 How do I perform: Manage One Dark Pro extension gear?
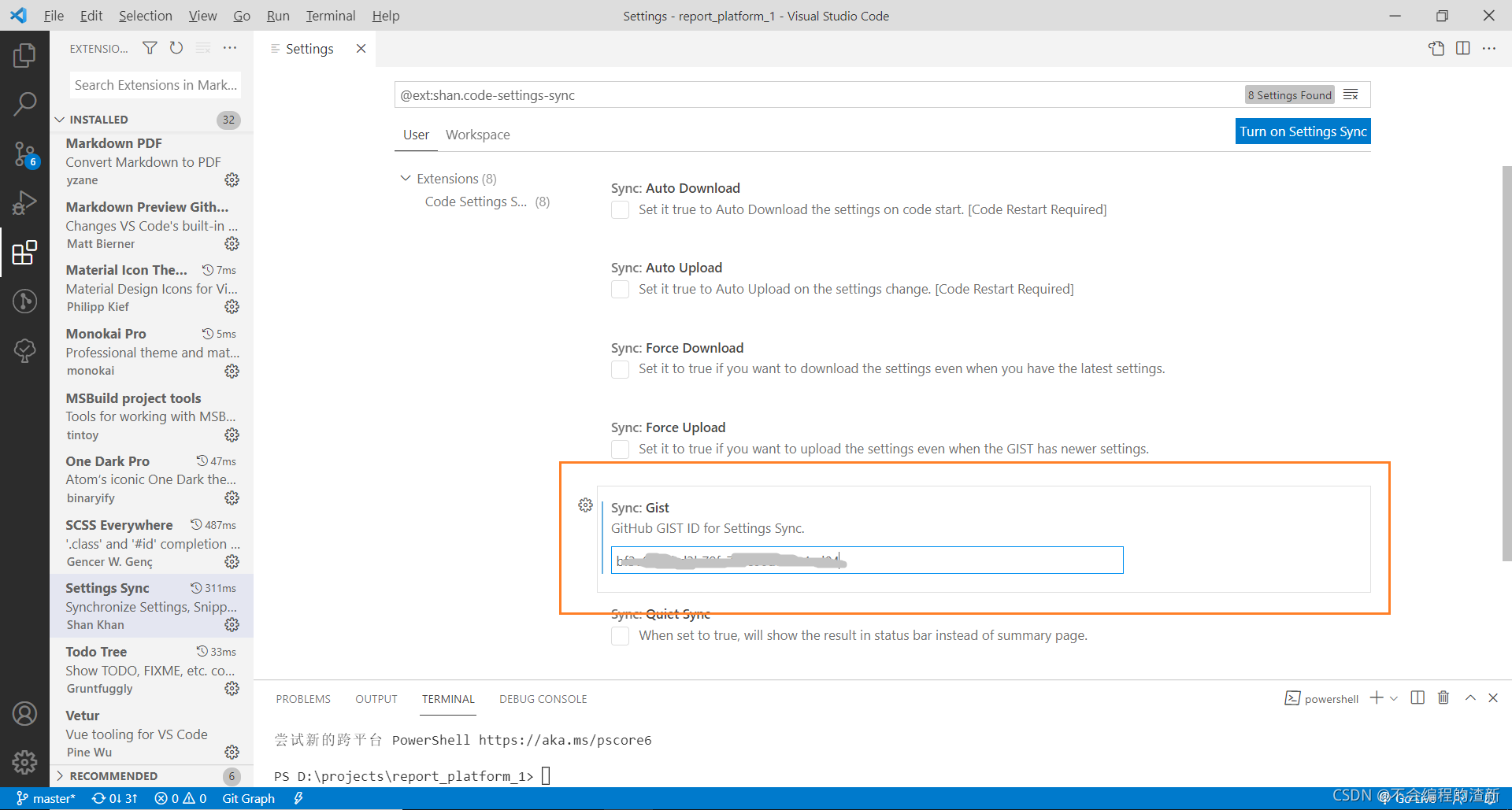[x=232, y=498]
